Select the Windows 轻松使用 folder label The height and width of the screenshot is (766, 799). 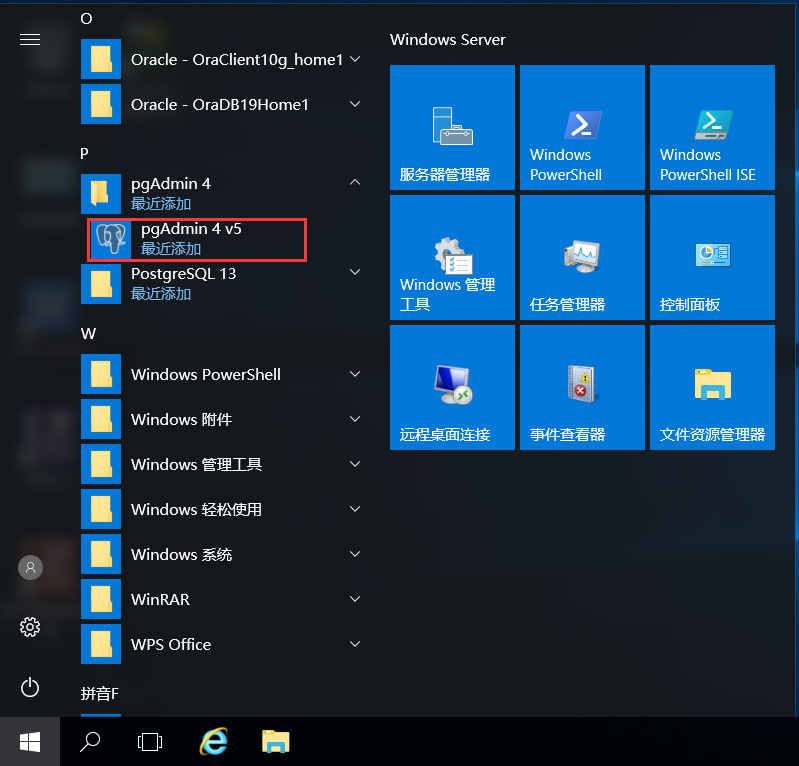196,509
